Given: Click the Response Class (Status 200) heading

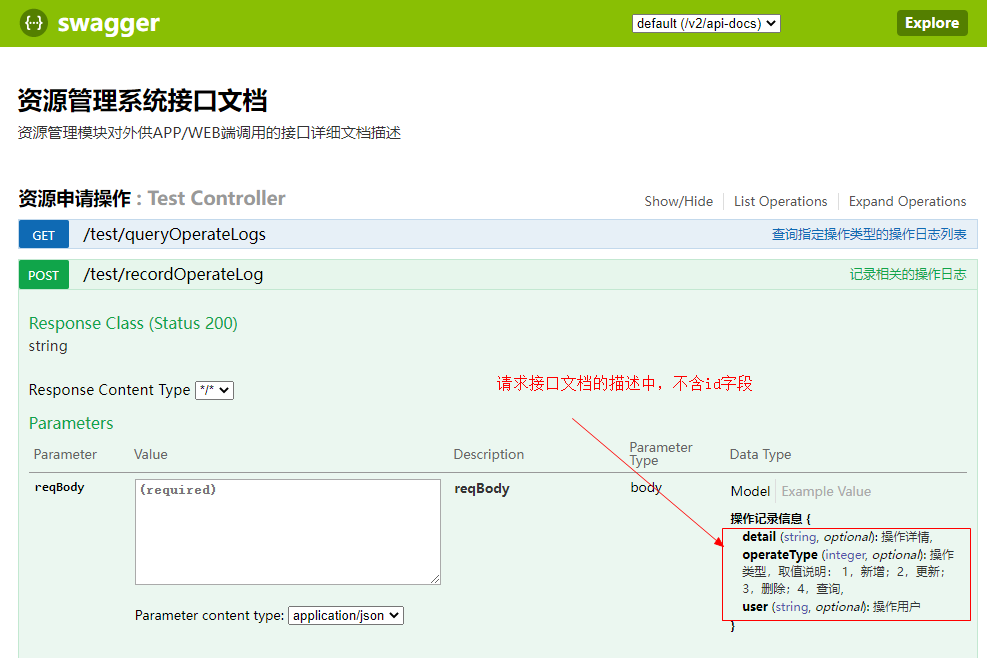Looking at the screenshot, I should click(133, 323).
